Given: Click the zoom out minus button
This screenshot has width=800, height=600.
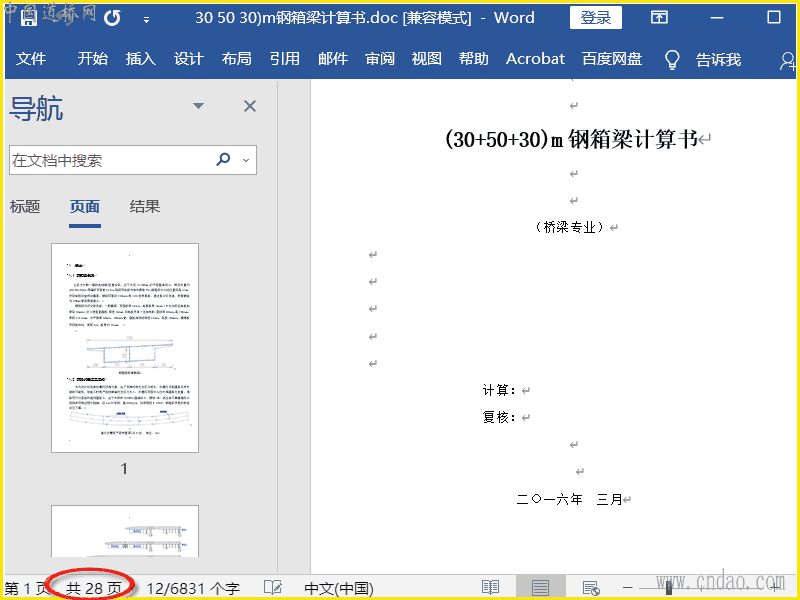Looking at the screenshot, I should coord(628,588).
